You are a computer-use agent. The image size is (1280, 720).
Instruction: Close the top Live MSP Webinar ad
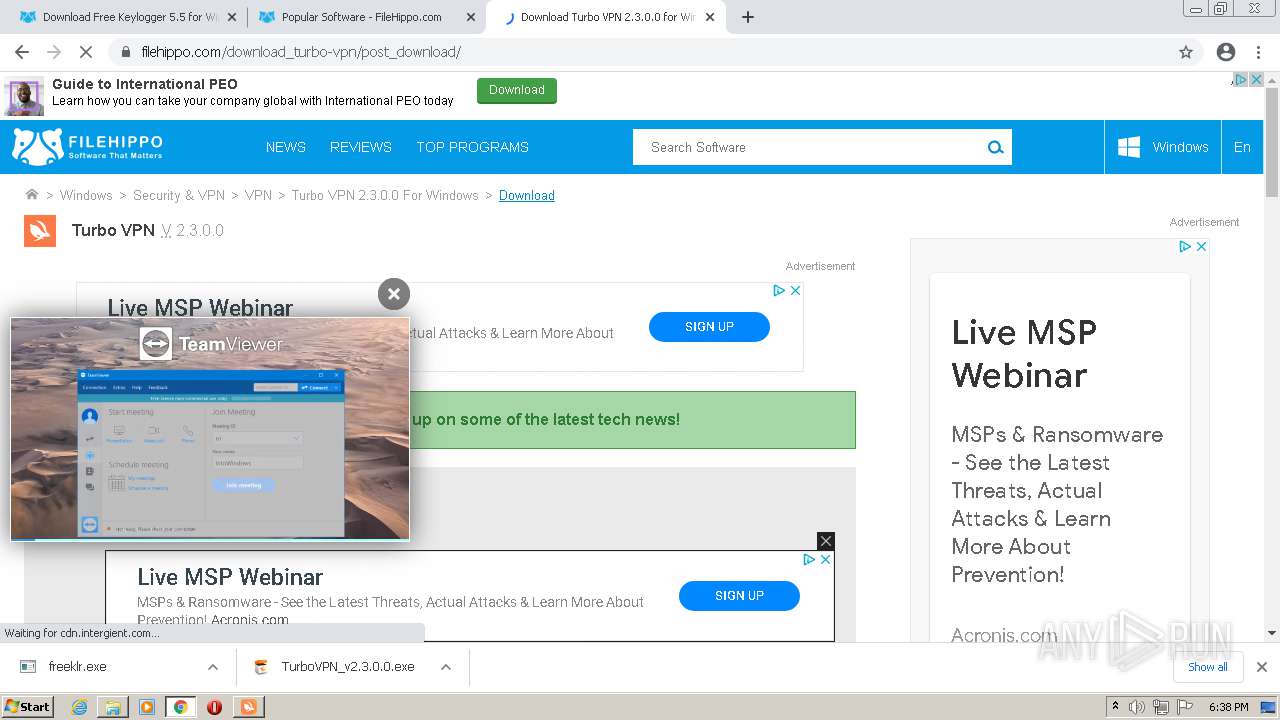click(x=796, y=290)
